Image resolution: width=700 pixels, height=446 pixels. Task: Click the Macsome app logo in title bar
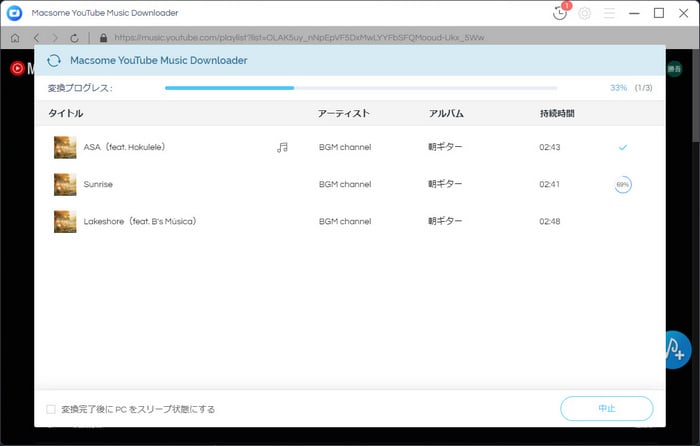click(x=14, y=13)
